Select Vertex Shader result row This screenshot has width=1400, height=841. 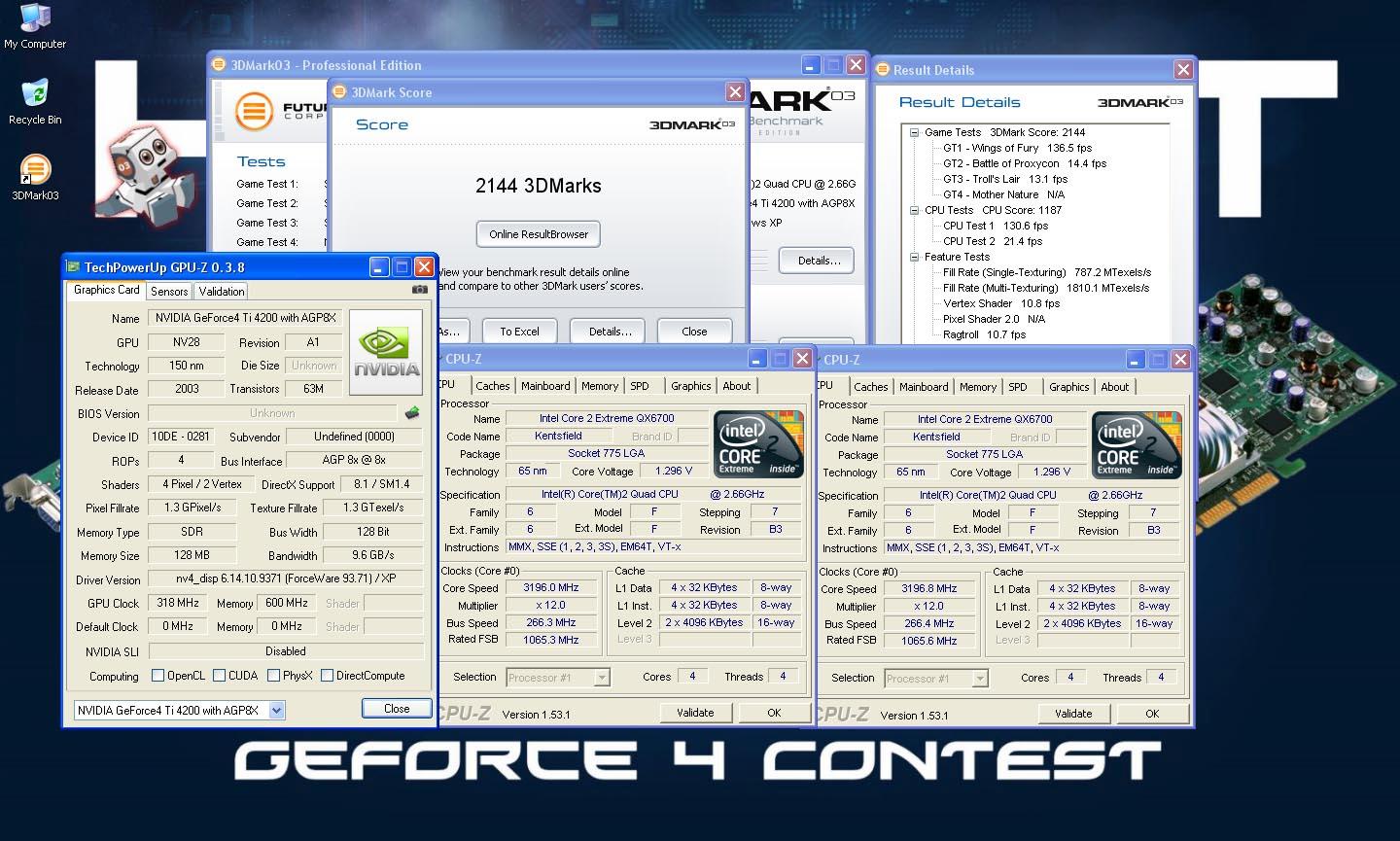(1001, 303)
